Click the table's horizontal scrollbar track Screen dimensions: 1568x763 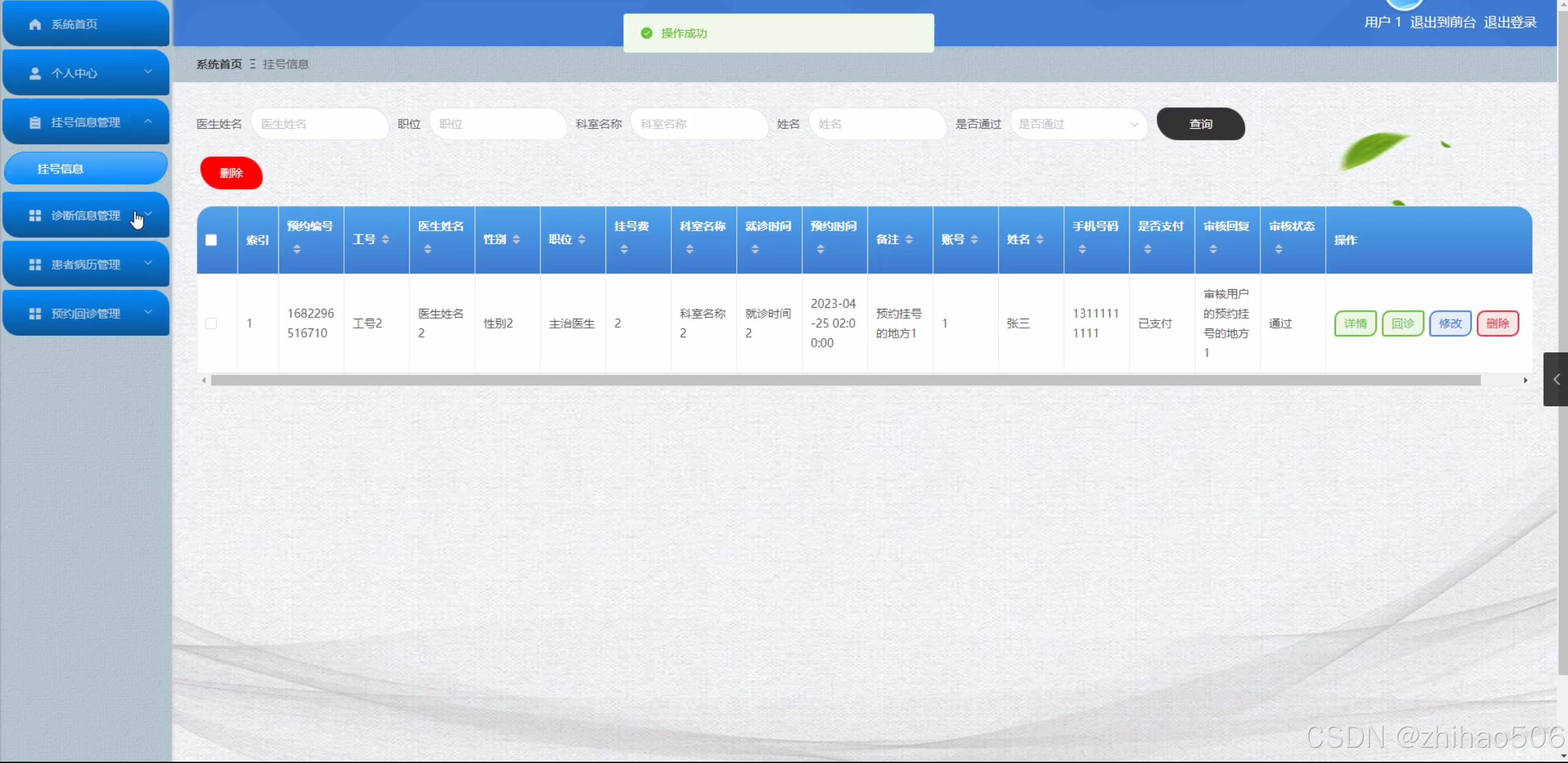(845, 381)
